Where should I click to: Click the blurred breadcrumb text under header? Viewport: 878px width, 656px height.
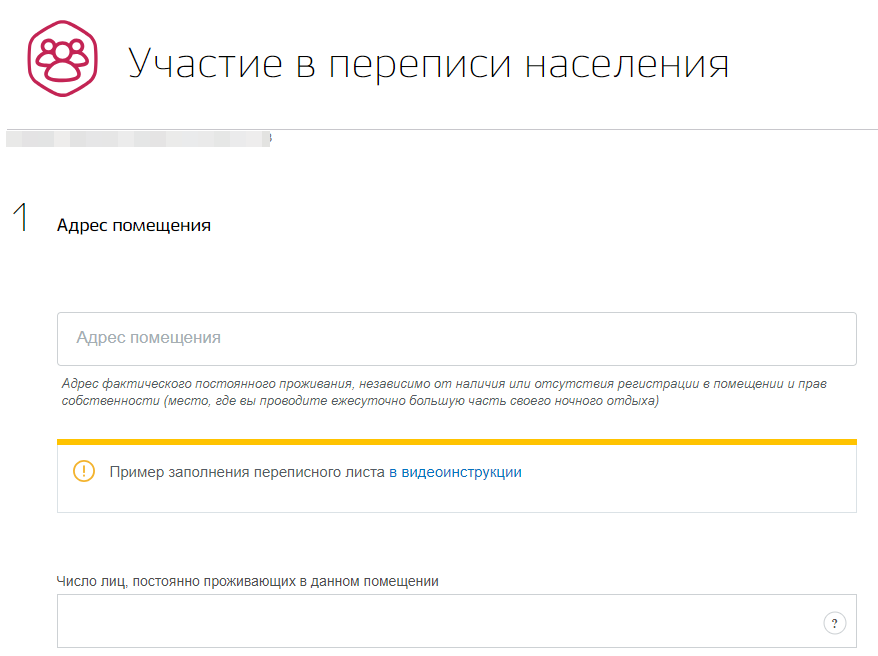click(x=138, y=139)
